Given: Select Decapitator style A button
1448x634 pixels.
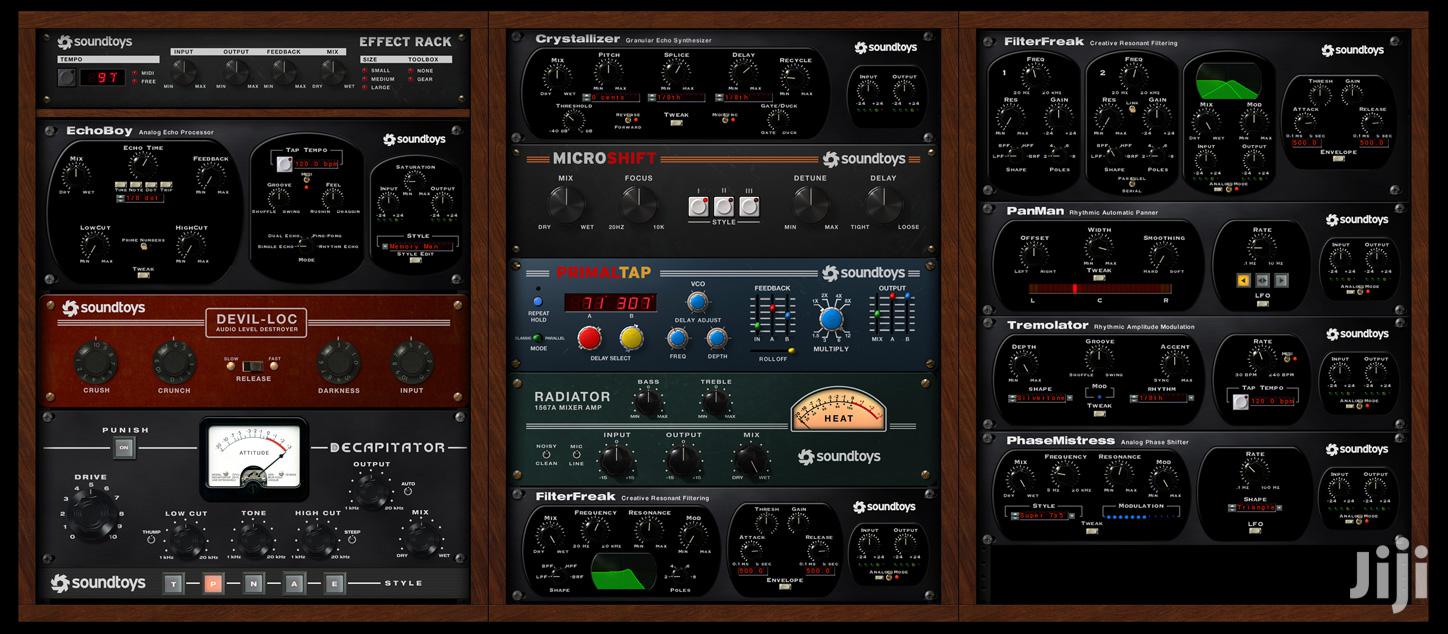Looking at the screenshot, I should (294, 583).
